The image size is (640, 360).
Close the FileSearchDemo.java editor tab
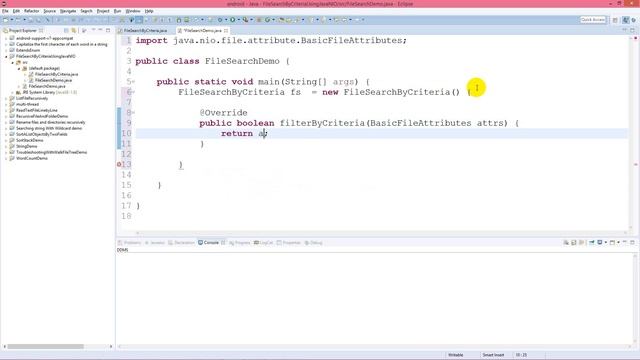pyautogui.click(x=226, y=31)
